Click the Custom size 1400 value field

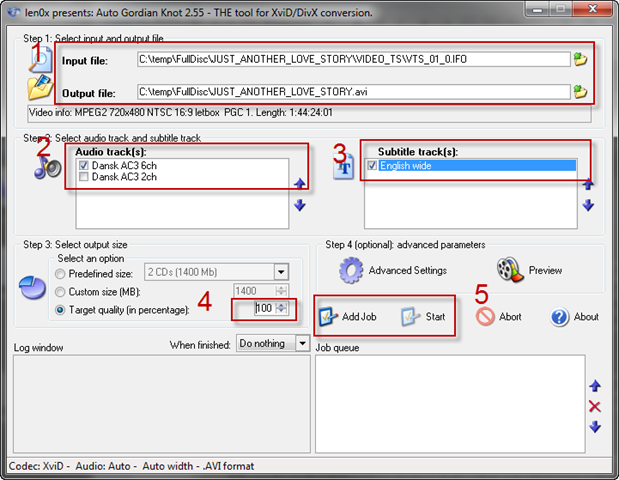click(254, 291)
